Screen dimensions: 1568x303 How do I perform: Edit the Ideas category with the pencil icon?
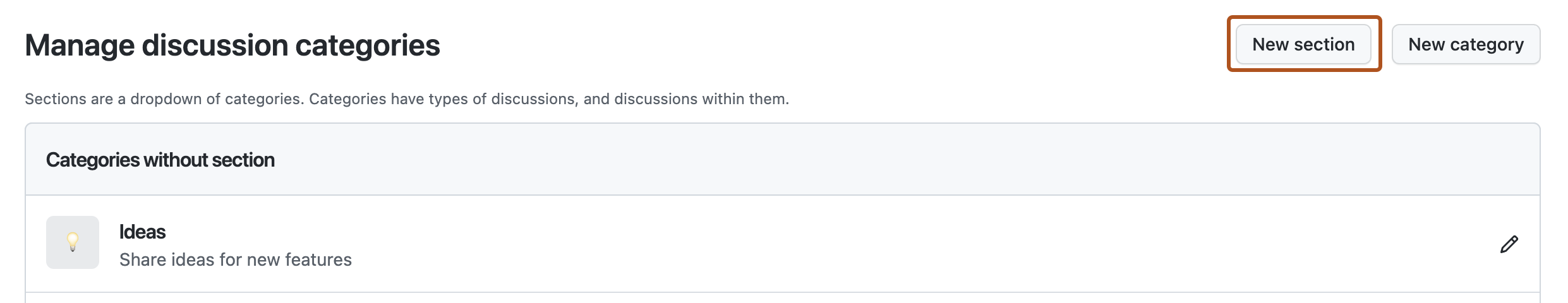[1509, 244]
